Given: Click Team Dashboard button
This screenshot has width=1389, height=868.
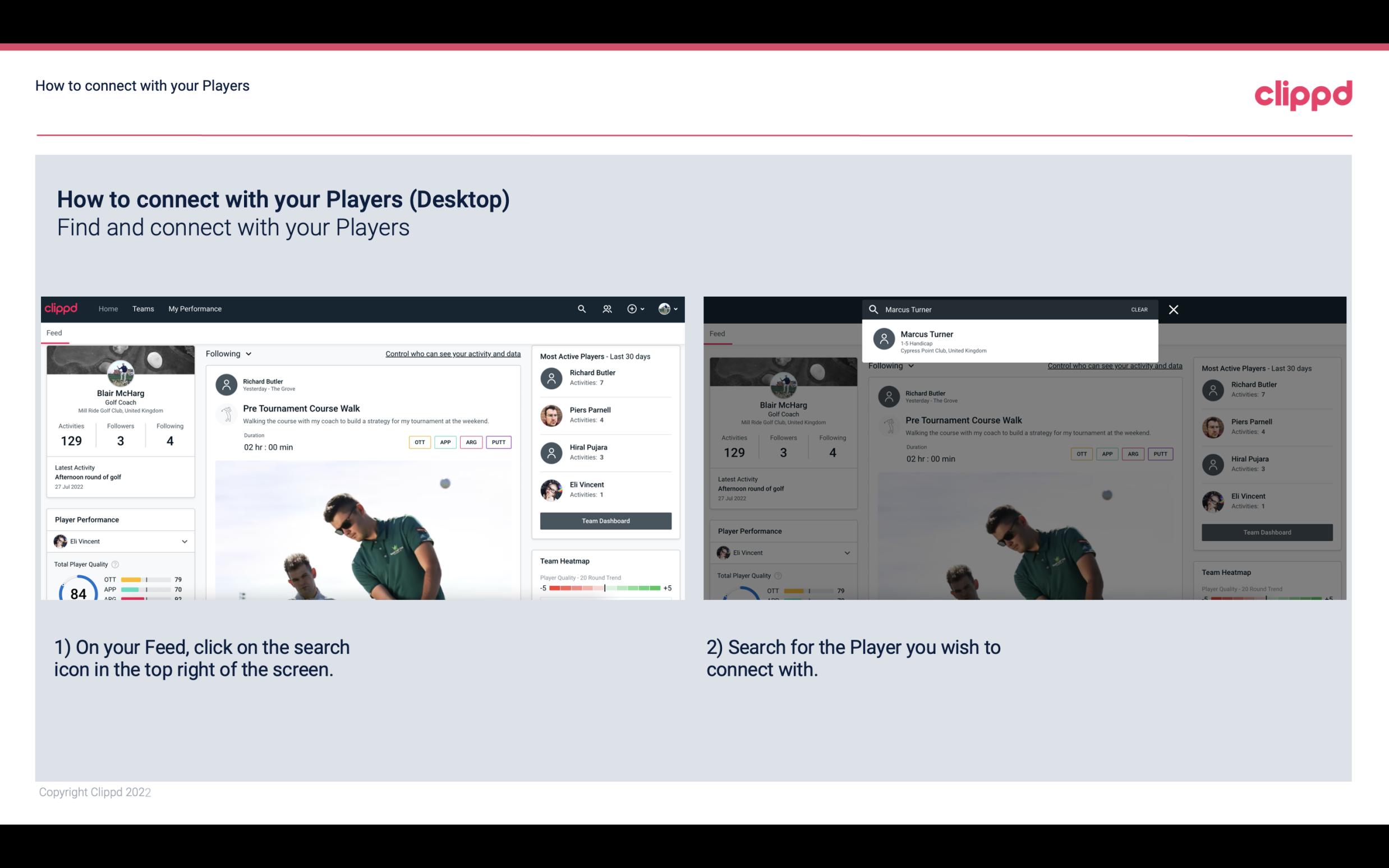Looking at the screenshot, I should 605,520.
